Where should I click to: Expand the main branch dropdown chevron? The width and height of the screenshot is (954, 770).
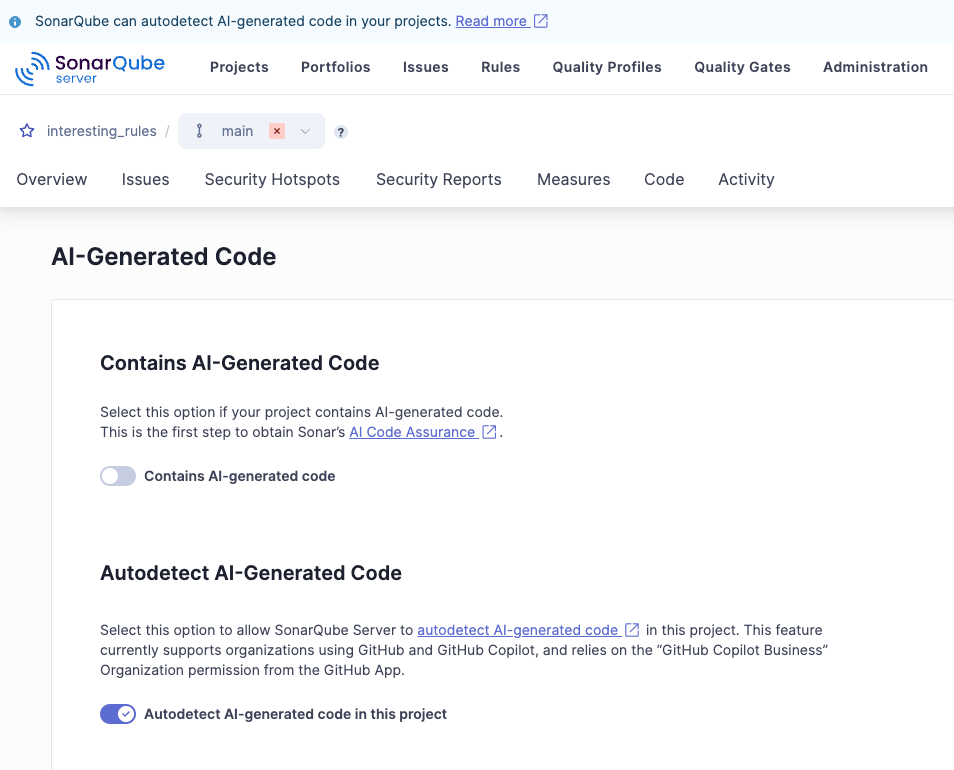point(306,131)
